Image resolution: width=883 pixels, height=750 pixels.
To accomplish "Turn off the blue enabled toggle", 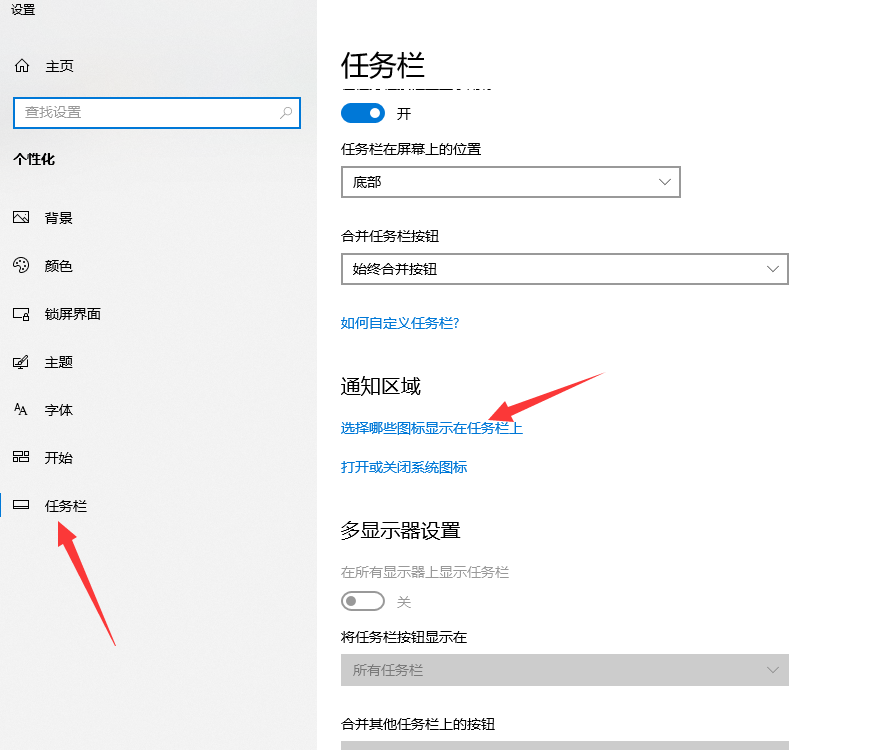I will (362, 113).
